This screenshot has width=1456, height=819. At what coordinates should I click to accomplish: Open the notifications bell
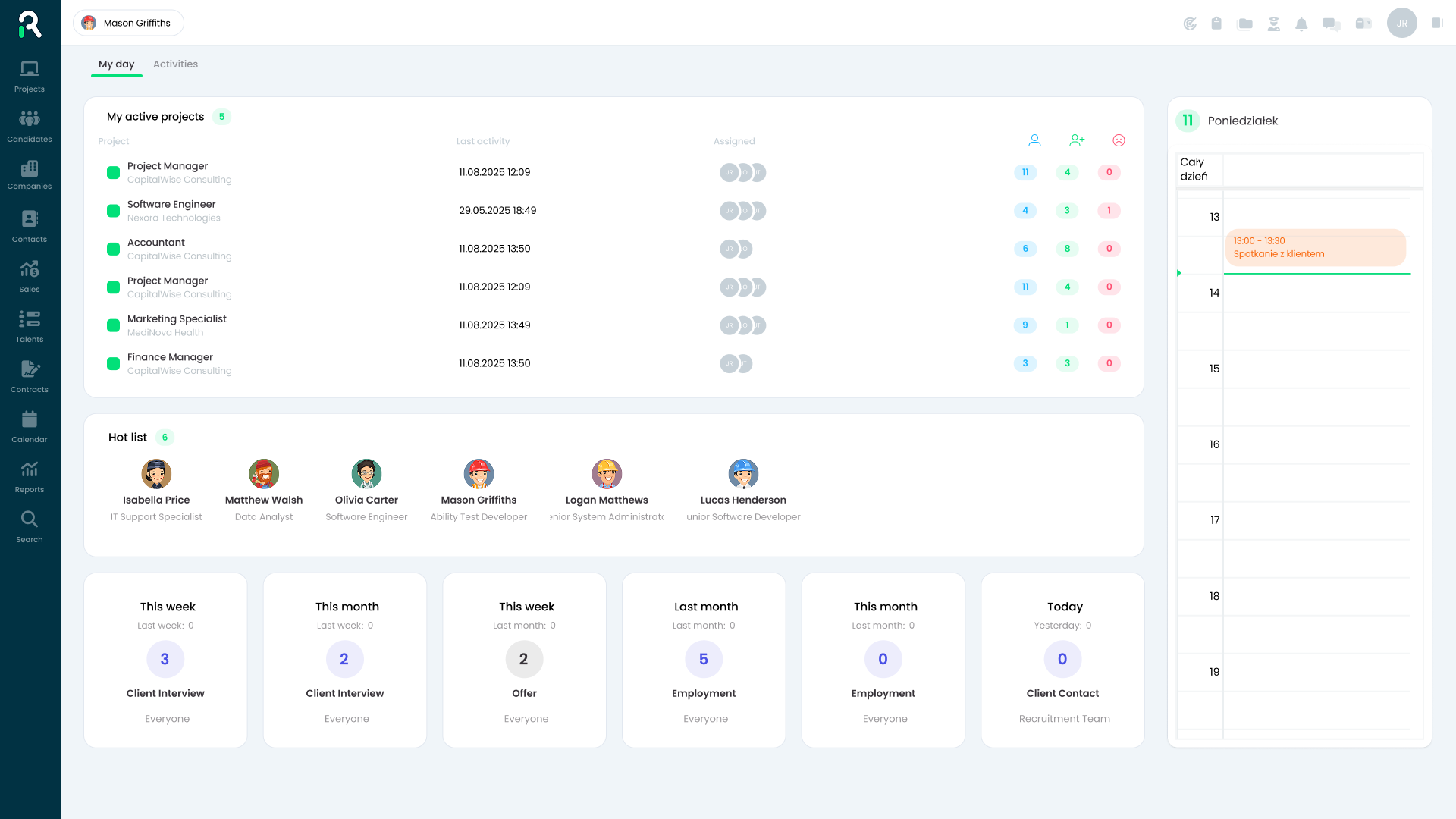click(x=1302, y=24)
